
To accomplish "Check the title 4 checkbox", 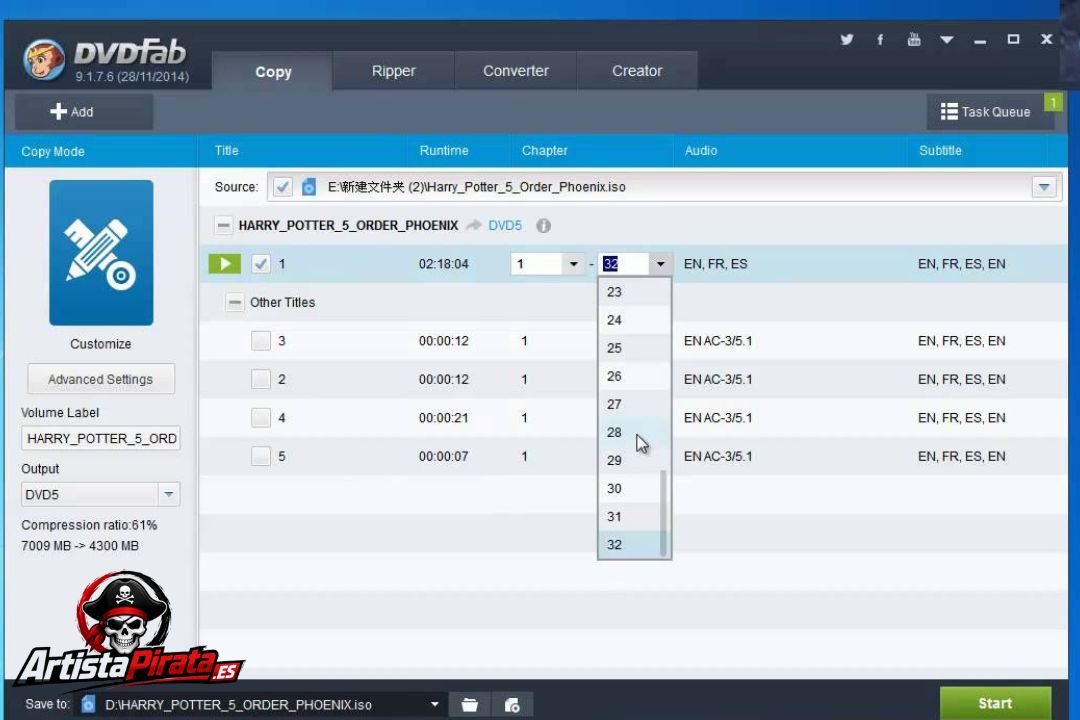I will tap(260, 418).
